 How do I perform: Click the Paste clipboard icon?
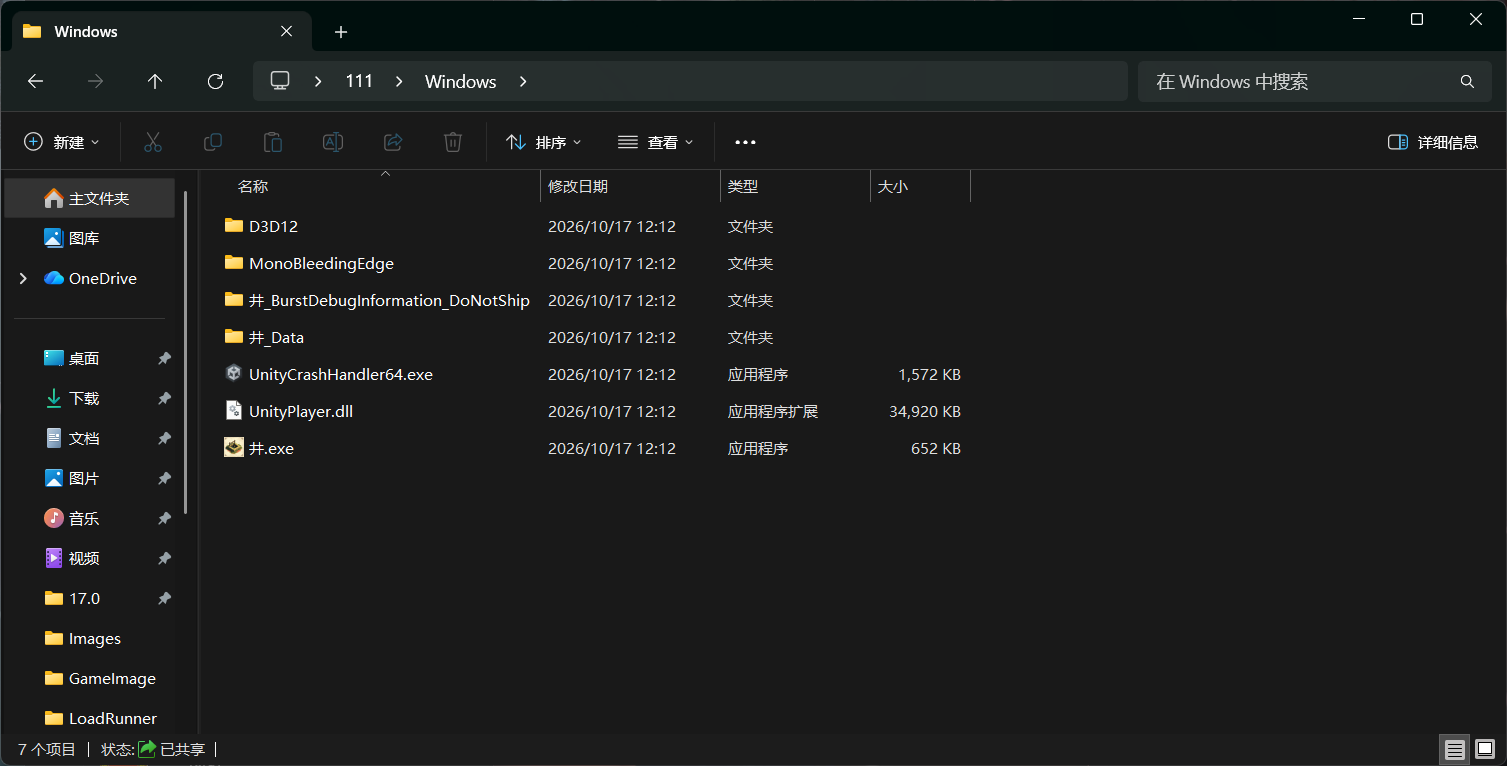273,142
